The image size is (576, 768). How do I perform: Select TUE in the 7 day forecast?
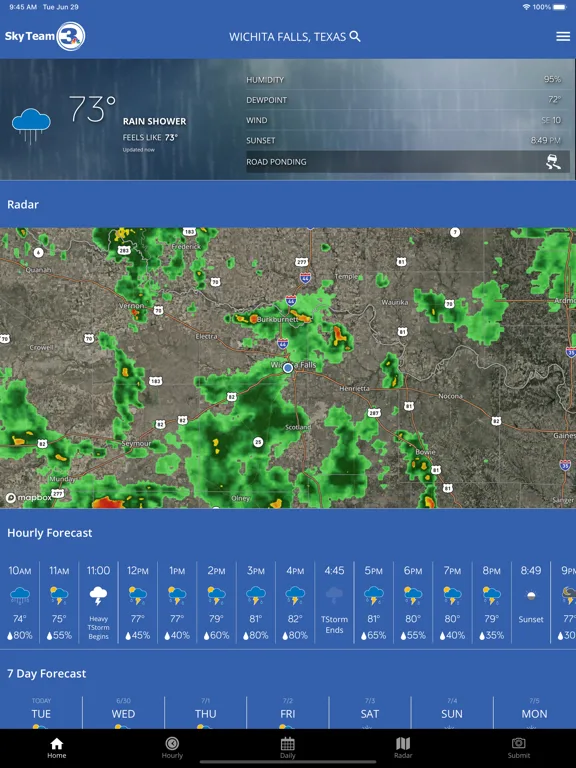[41, 714]
